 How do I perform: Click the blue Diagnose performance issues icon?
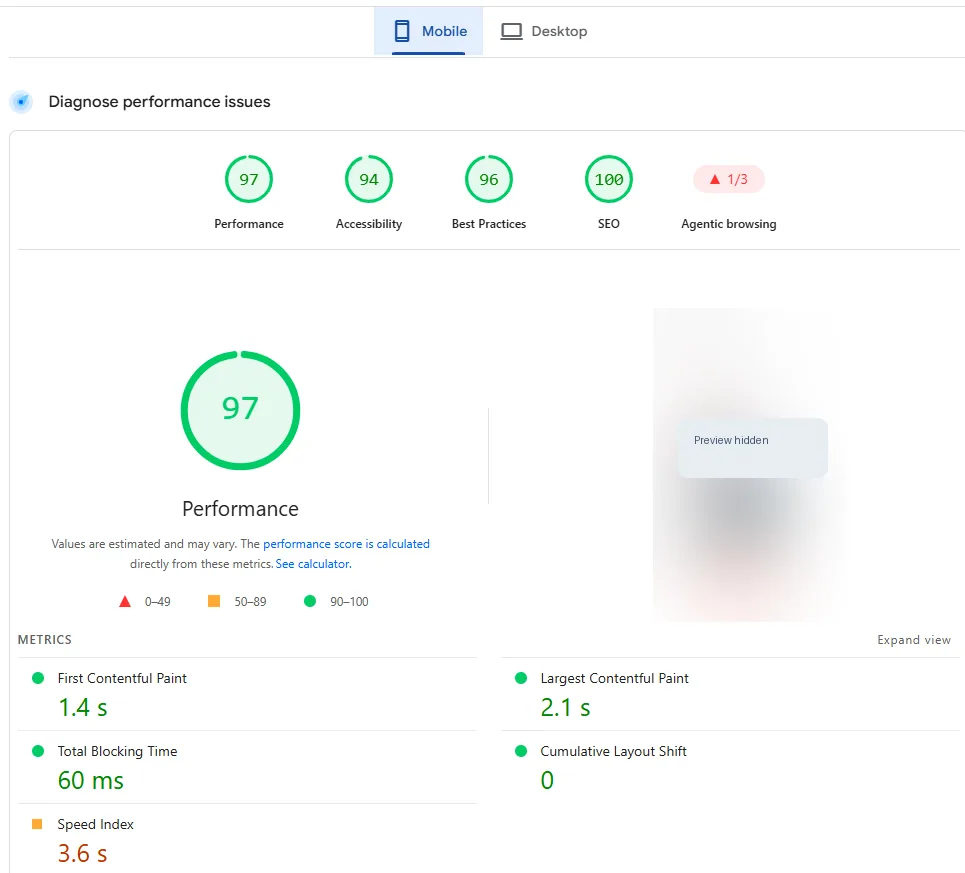(x=22, y=102)
